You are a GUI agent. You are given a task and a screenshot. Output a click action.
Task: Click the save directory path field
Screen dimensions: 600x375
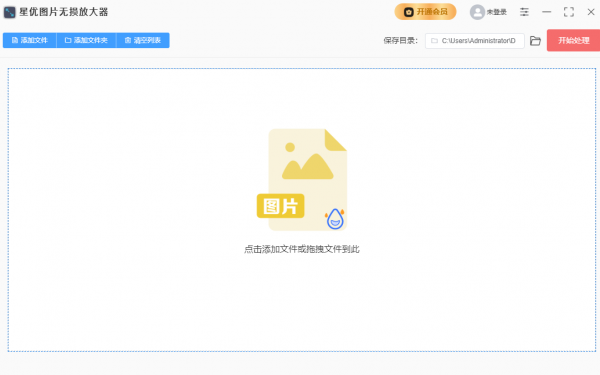click(x=474, y=41)
